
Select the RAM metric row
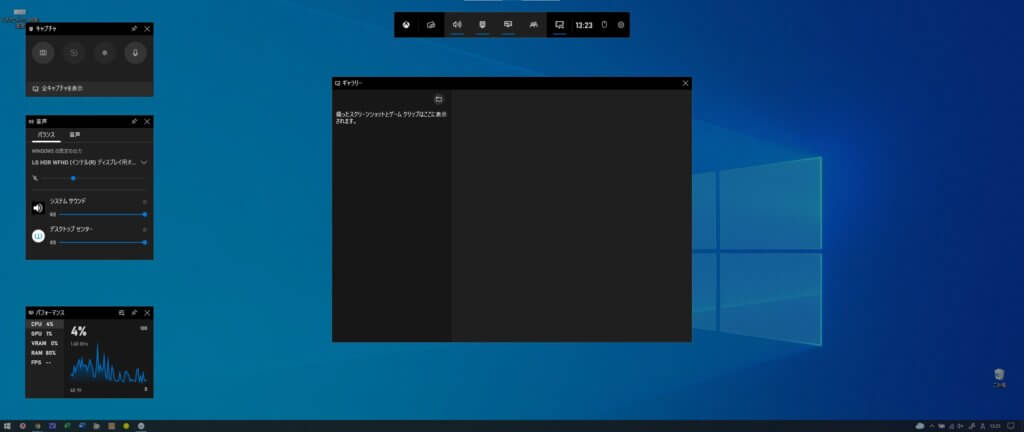45,353
